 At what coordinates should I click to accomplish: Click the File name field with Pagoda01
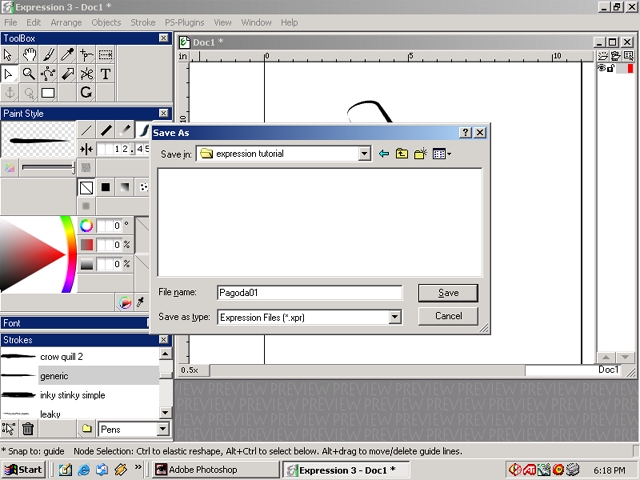coord(309,293)
